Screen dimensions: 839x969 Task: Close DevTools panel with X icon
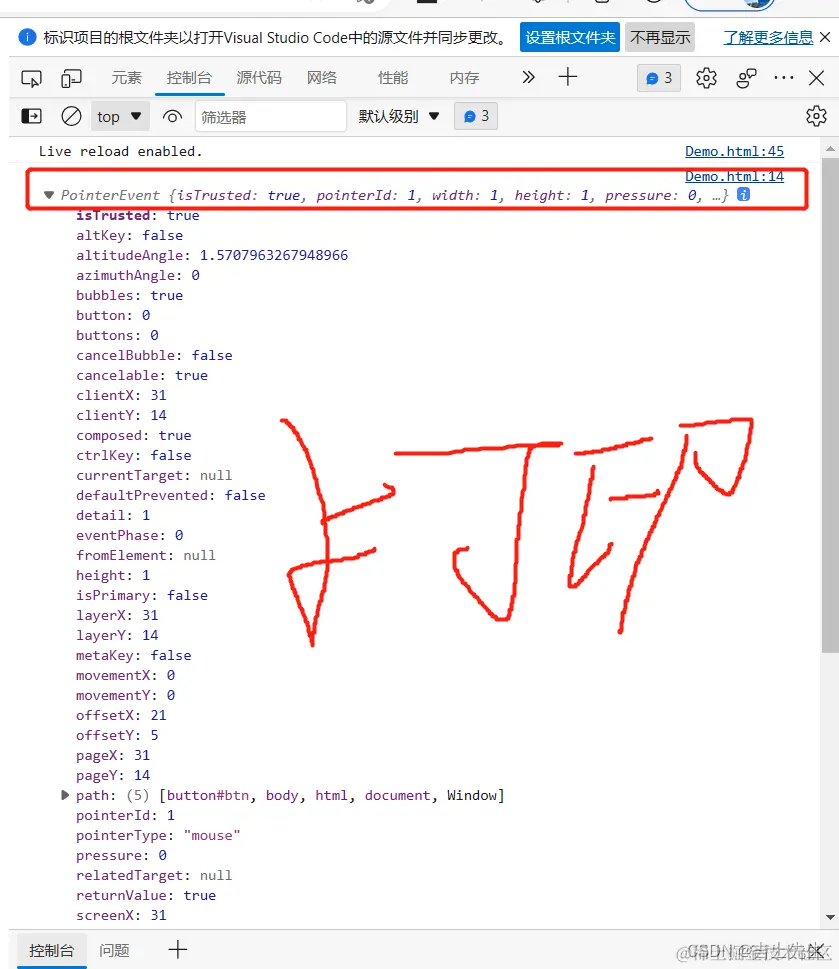point(816,78)
